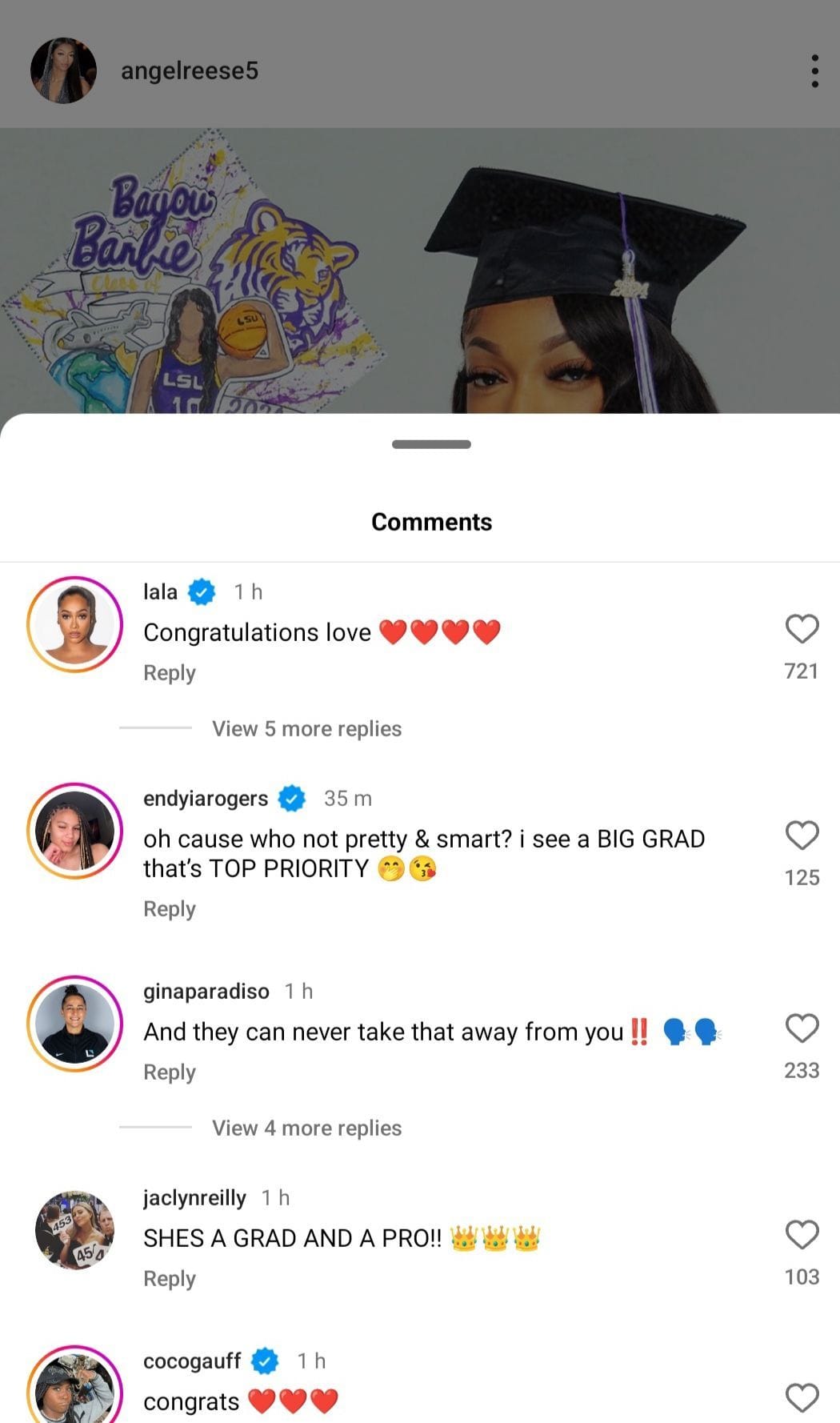Like jaclynreilly's comment
This screenshot has height=1423, width=840.
[x=801, y=1236]
